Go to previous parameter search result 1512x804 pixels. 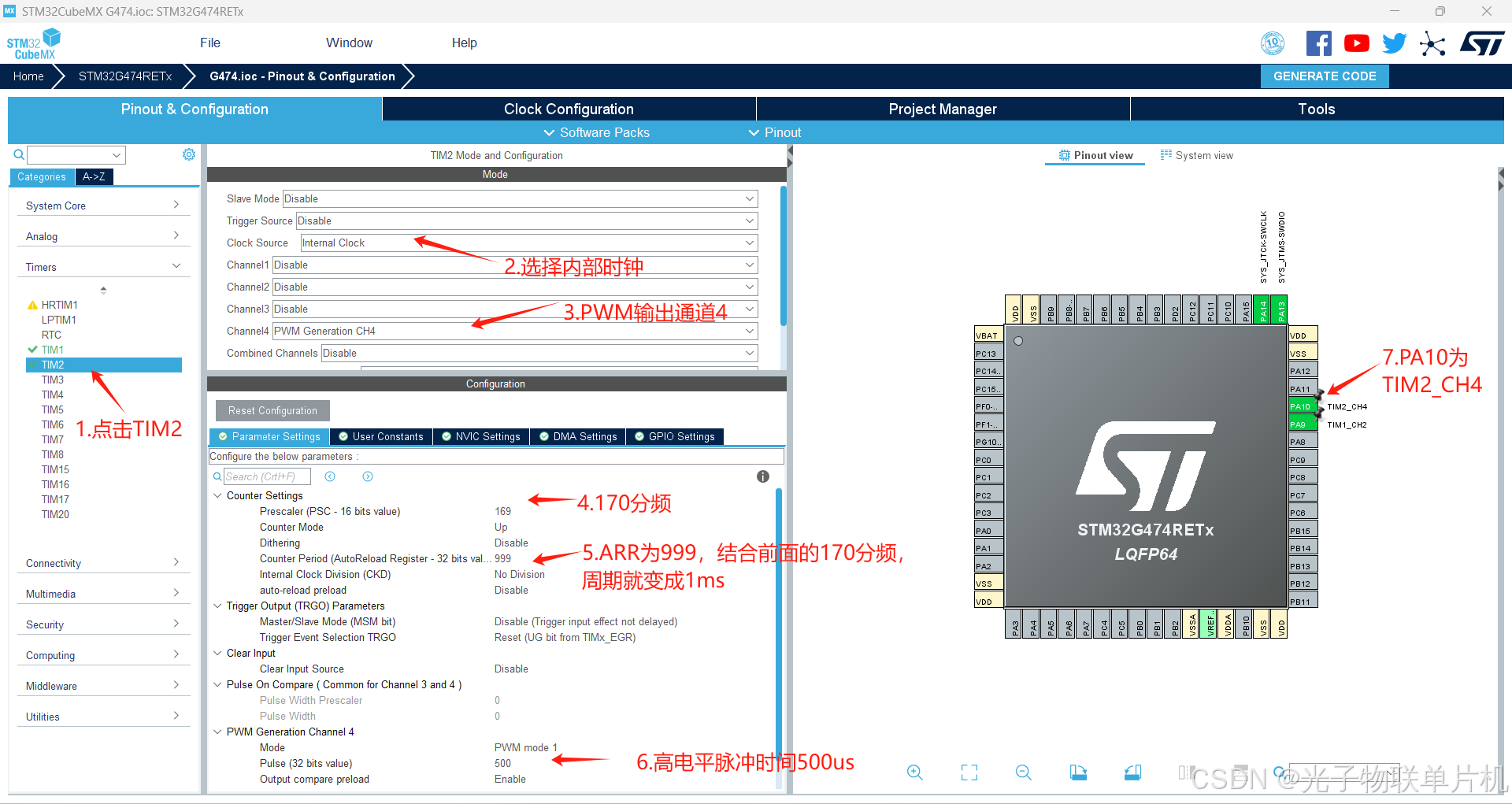pyautogui.click(x=330, y=476)
